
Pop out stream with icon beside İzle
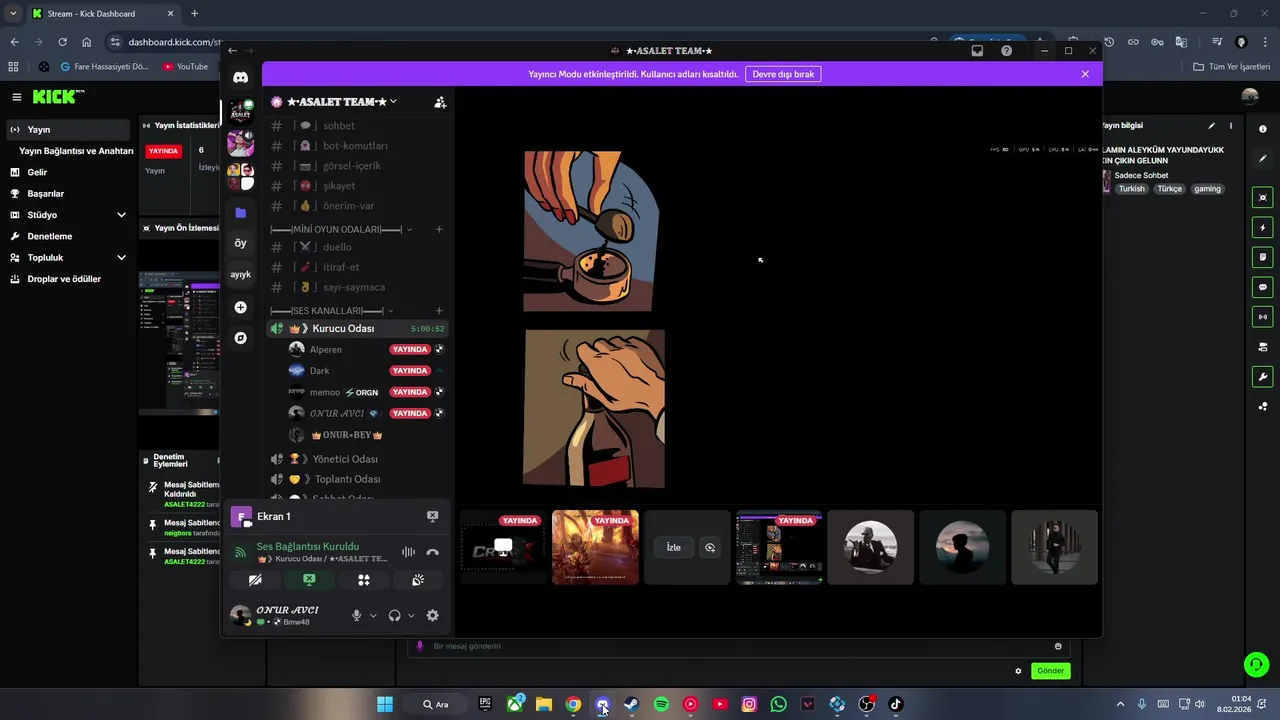tap(710, 548)
